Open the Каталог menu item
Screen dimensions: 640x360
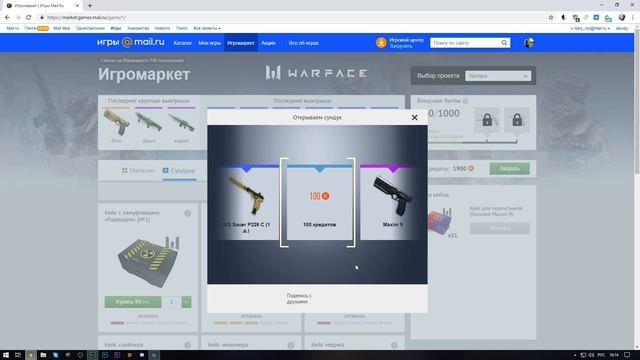182,43
